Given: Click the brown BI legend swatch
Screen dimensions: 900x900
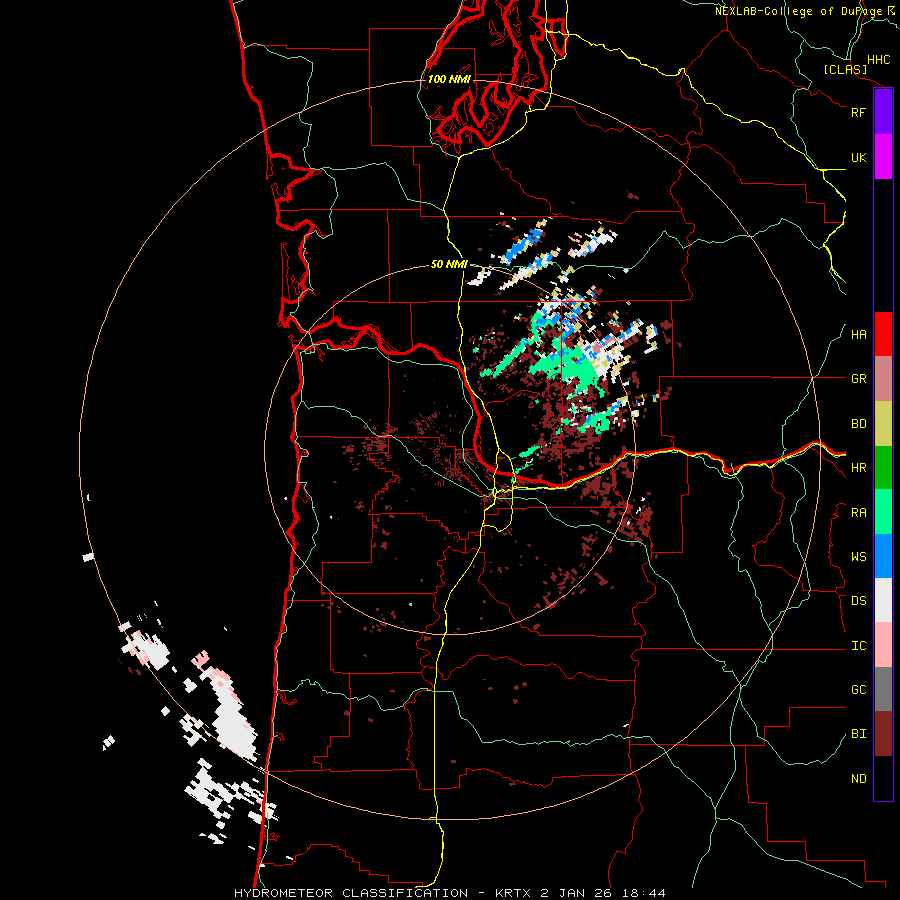Looking at the screenshot, I should coord(883,734).
